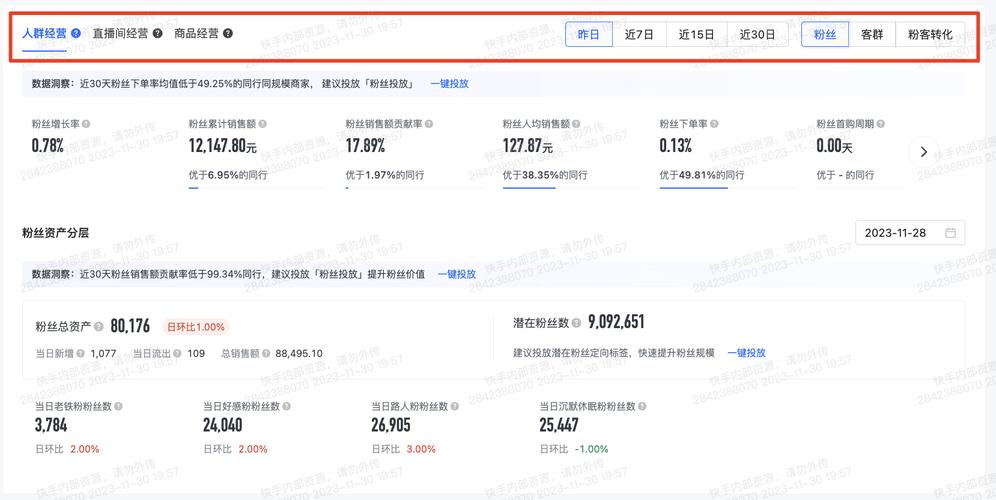
Task: Click the help icon beside 人群经营 tab
Action: 77,33
